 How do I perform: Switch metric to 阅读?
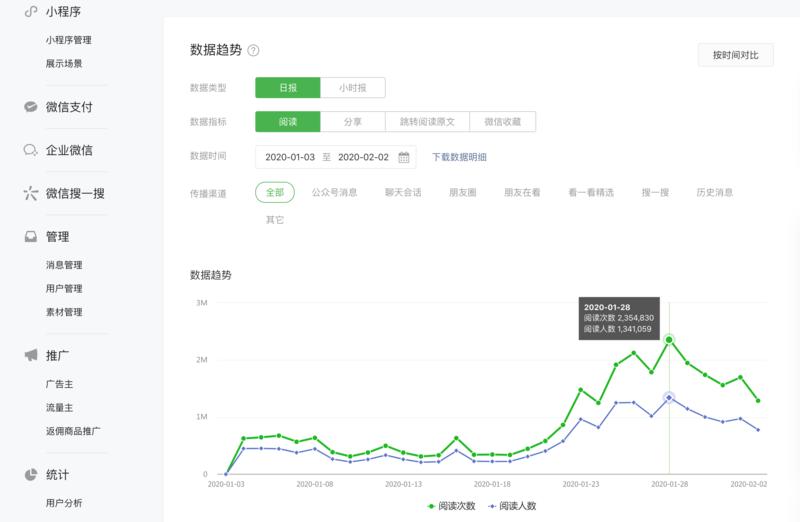[288, 121]
